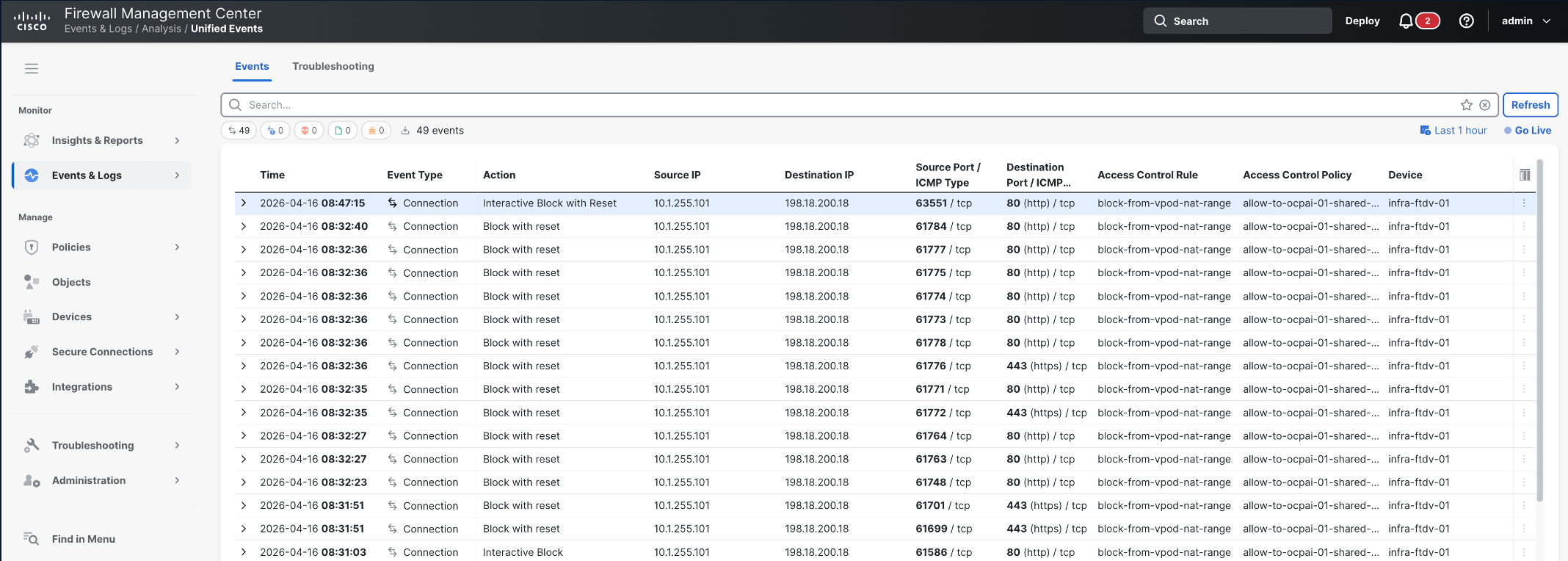Click the events table vertical scrollbar
1568x561 pixels.
click(x=1539, y=330)
